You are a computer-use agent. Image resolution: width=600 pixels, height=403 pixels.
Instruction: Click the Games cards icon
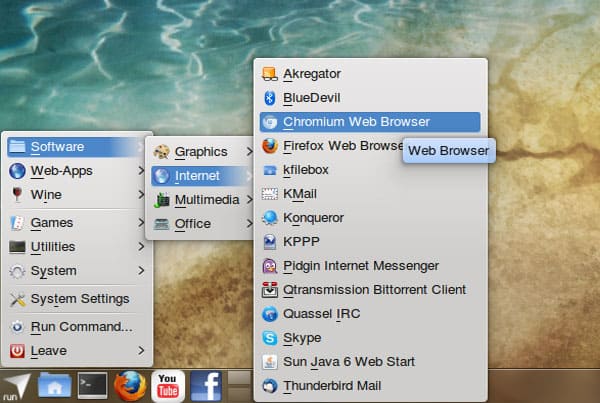pyautogui.click(x=17, y=223)
